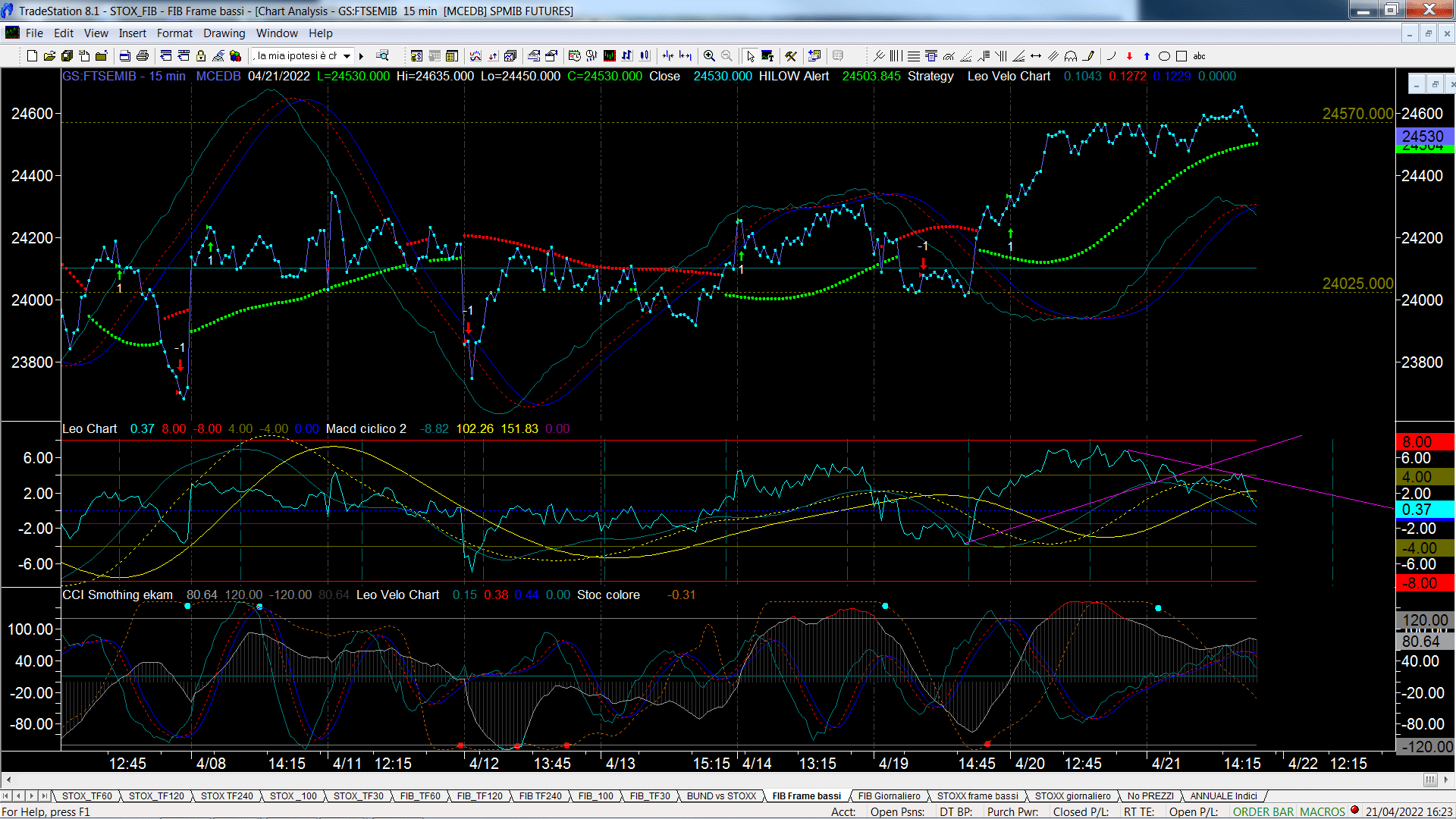Select the Gann fan drawing tool
The height and width of the screenshot is (819, 1456).
tap(1018, 56)
